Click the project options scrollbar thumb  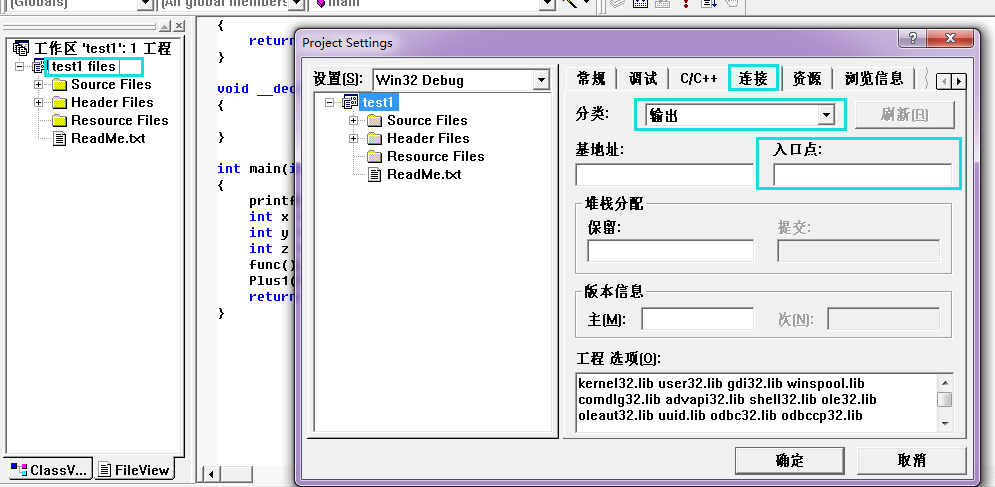coord(945,399)
